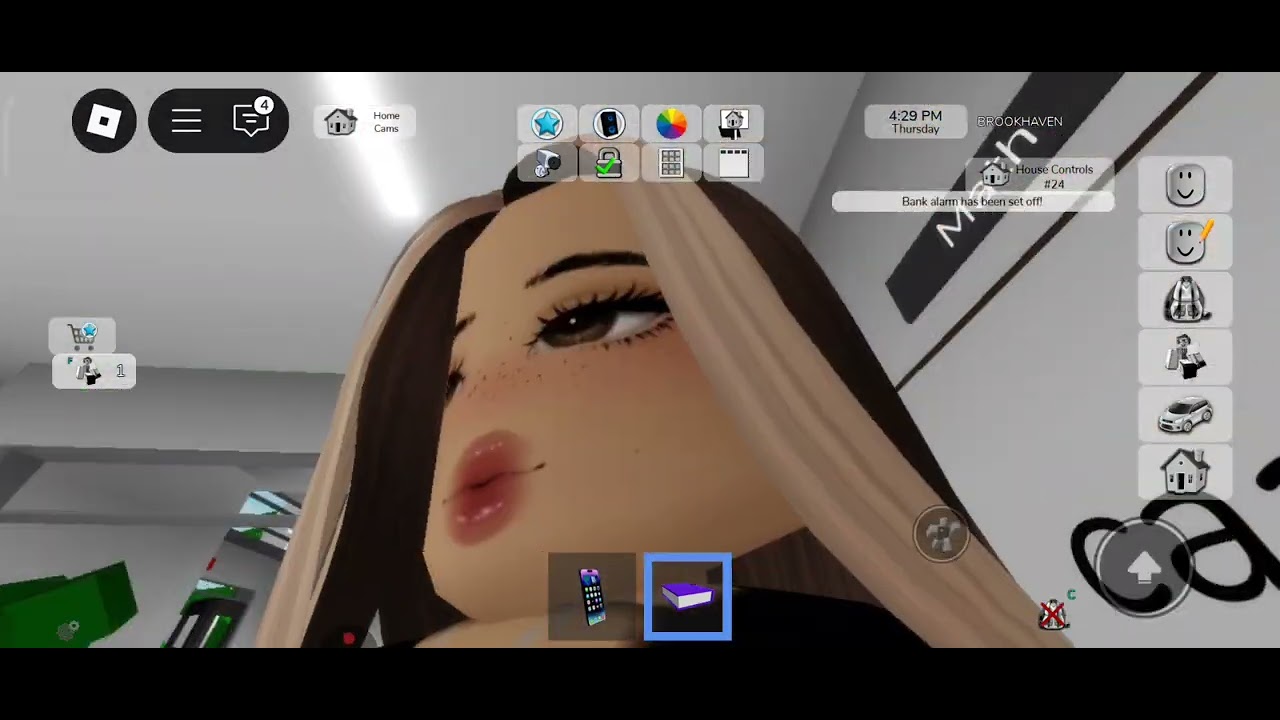
Task: Select the phone in the hotbar
Action: [x=592, y=596]
